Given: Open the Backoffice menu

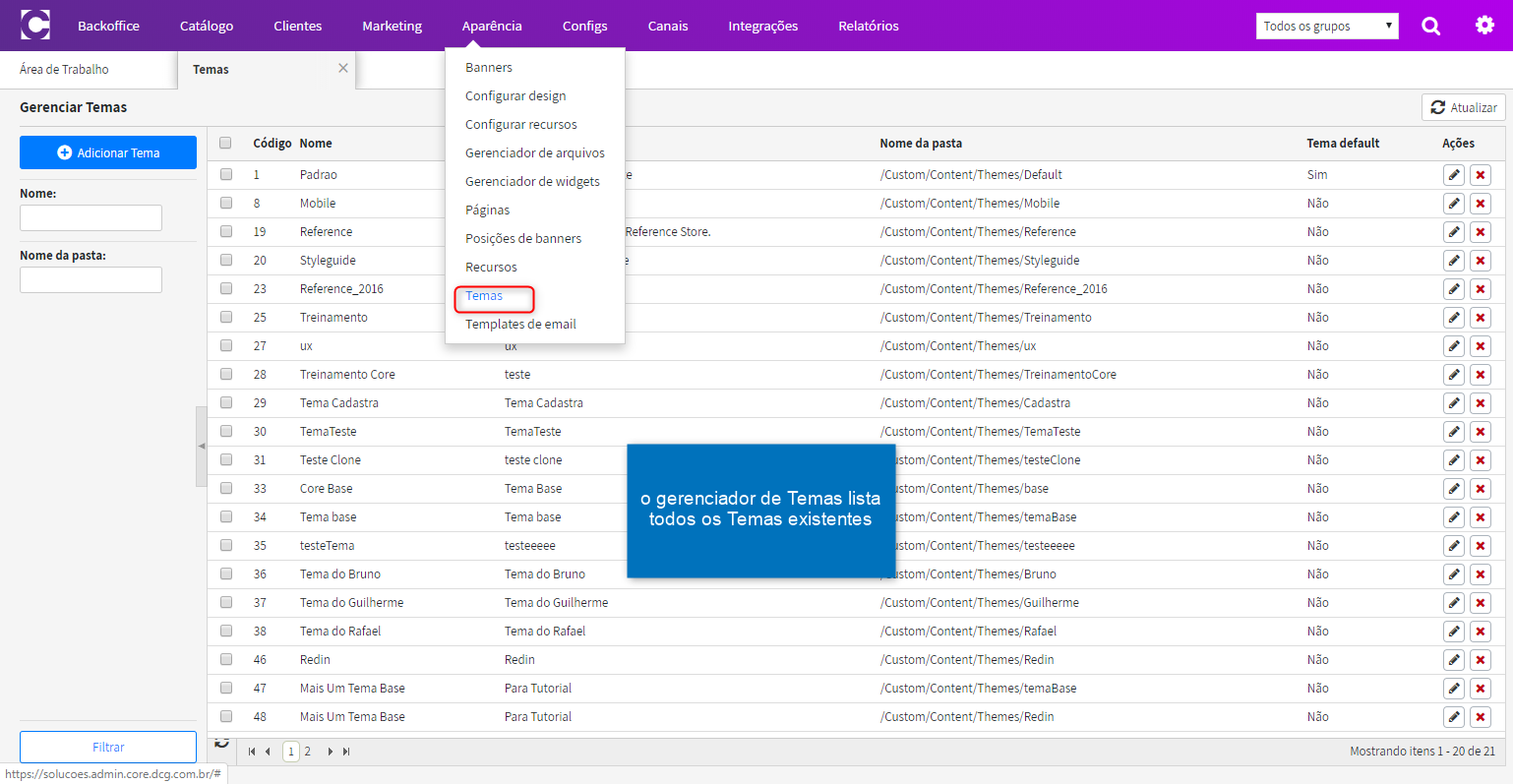Looking at the screenshot, I should tap(108, 26).
